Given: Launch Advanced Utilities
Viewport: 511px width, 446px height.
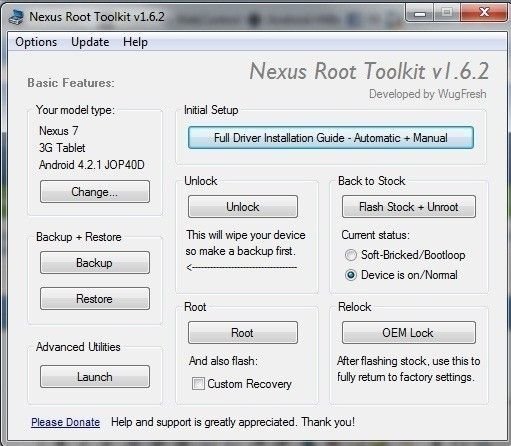Looking at the screenshot, I should [95, 377].
